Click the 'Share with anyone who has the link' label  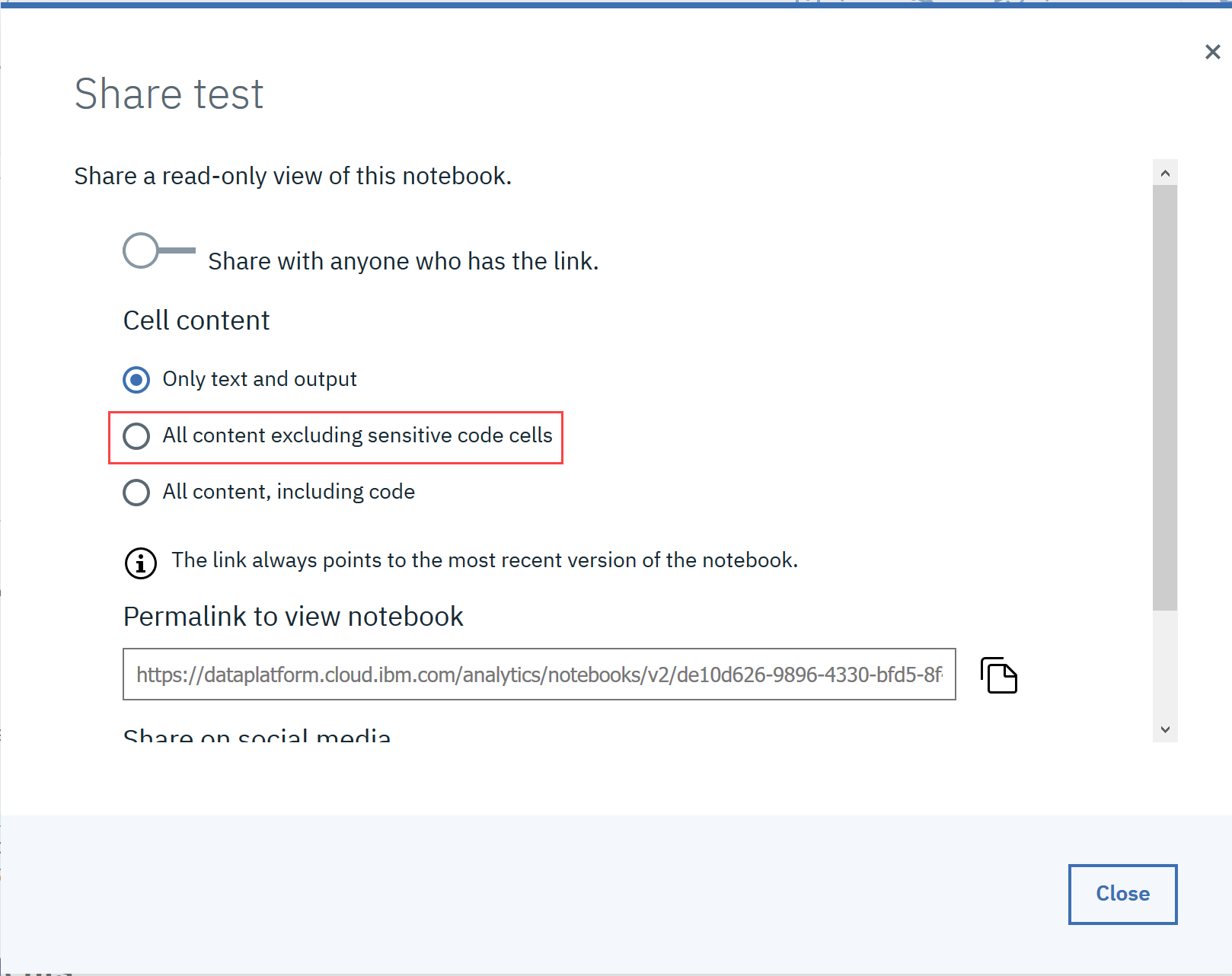pyautogui.click(x=403, y=261)
